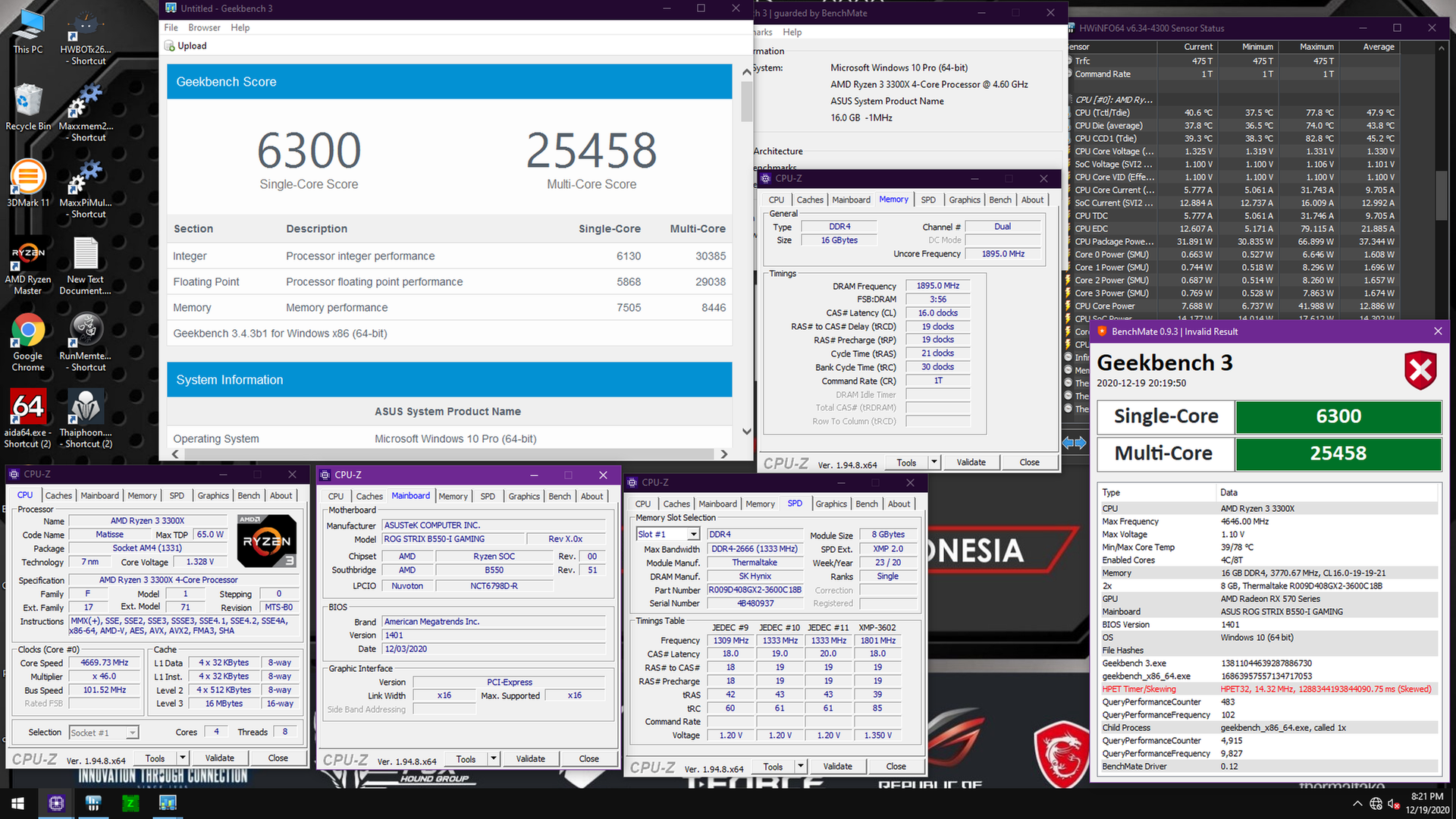Launch Google Chrome desktop icon
Image resolution: width=1456 pixels, height=819 pixels.
coord(28,342)
